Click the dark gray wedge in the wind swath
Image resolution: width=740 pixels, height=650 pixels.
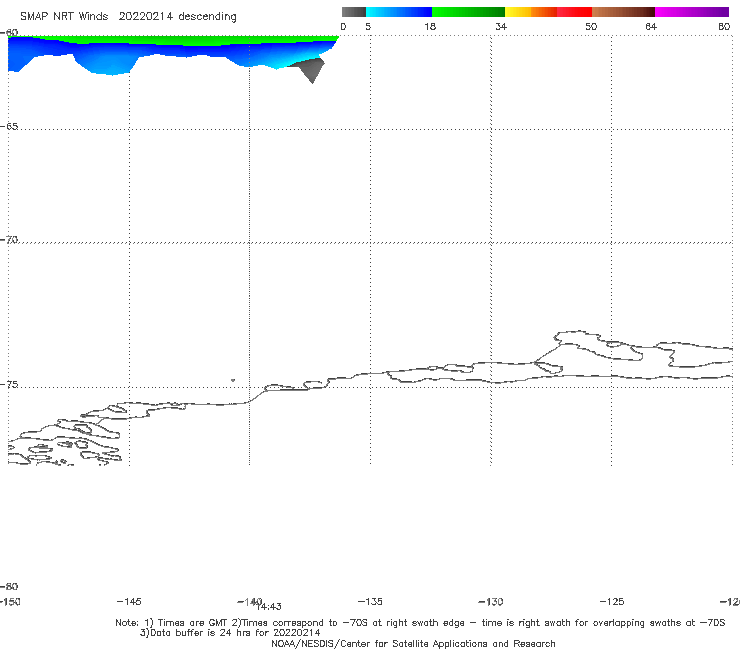[x=309, y=69]
